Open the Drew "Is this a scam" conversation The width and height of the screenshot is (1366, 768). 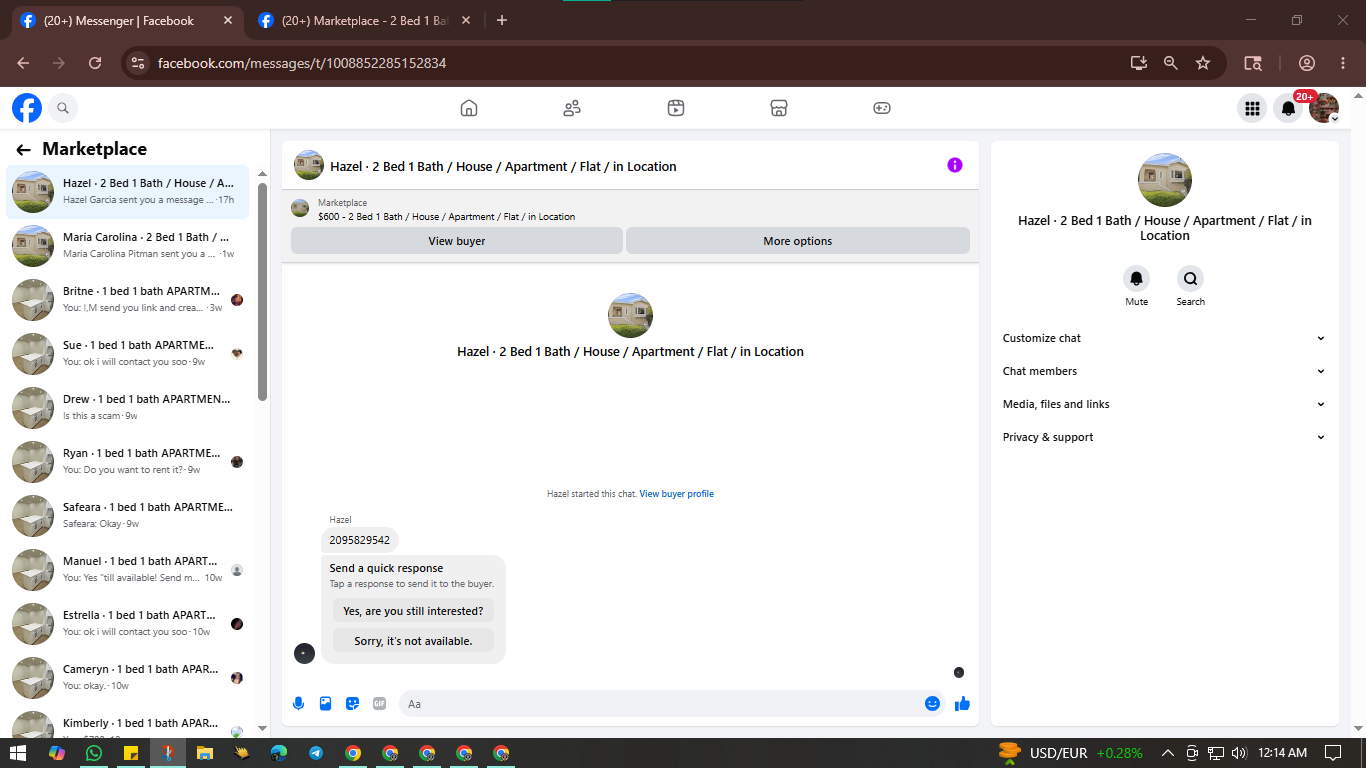coord(128,407)
